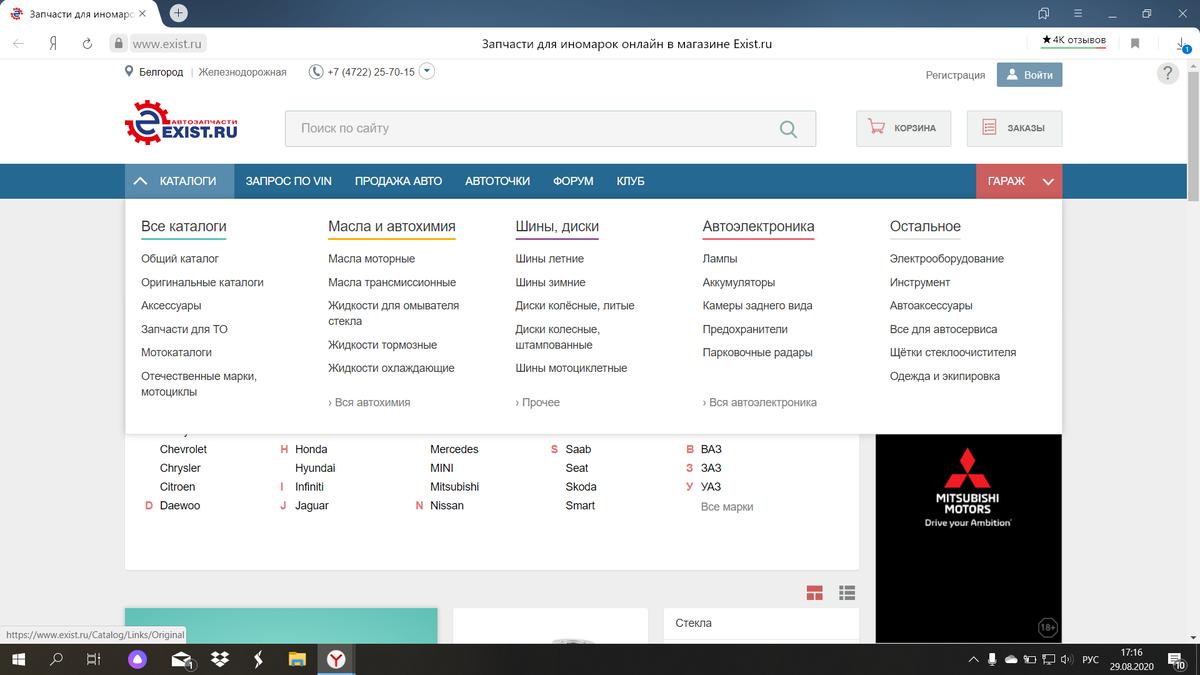This screenshot has height=675, width=1200.
Task: Open the Mail app in taskbar
Action: (x=182, y=659)
